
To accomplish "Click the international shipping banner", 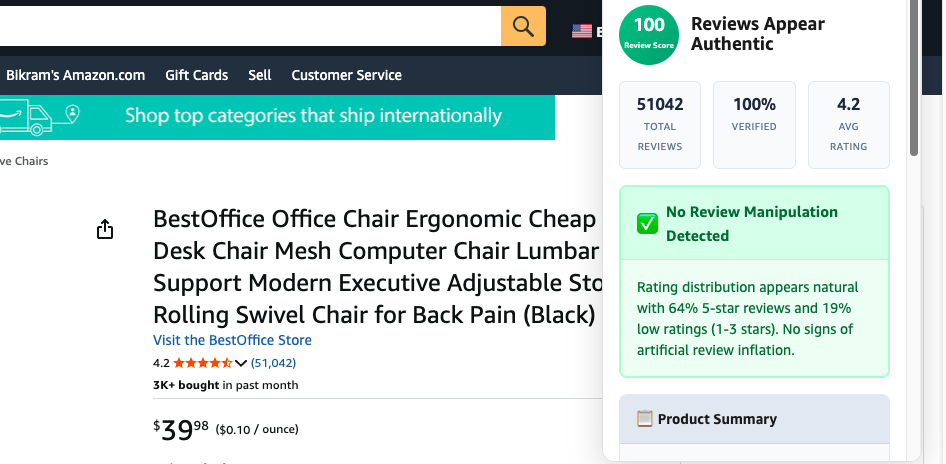I will coord(278,117).
